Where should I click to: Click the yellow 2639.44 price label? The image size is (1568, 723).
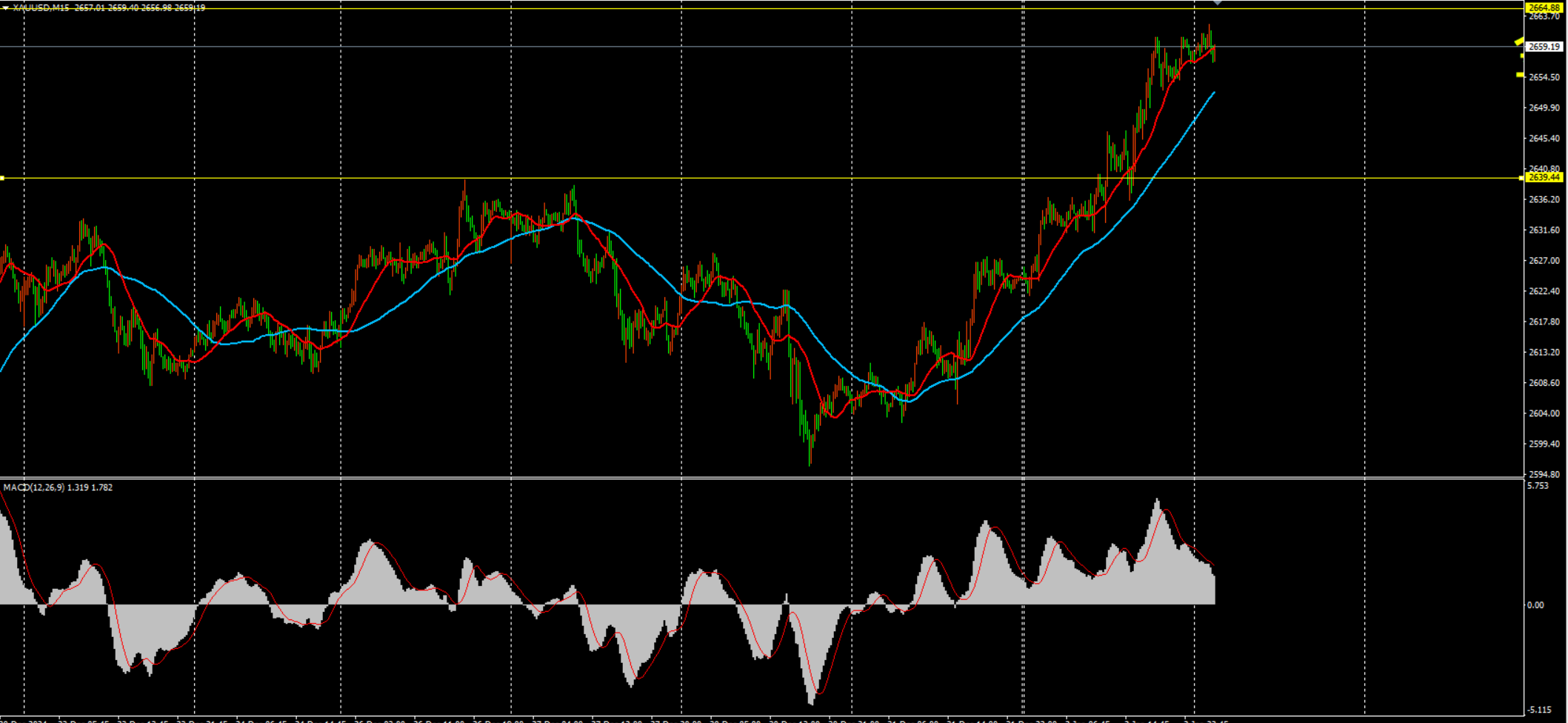[x=1544, y=177]
